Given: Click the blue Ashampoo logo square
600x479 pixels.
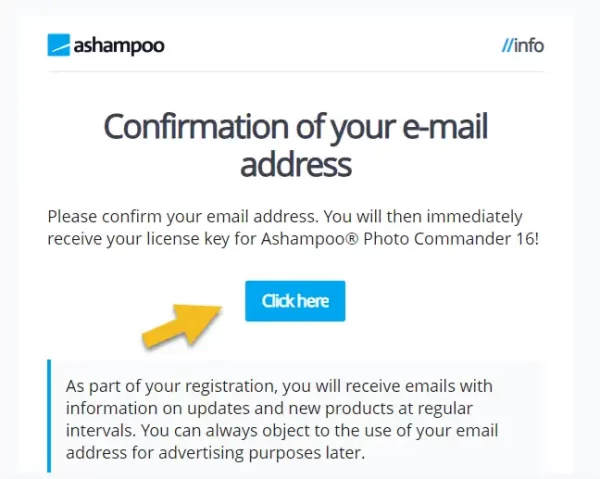Looking at the screenshot, I should [x=59, y=45].
